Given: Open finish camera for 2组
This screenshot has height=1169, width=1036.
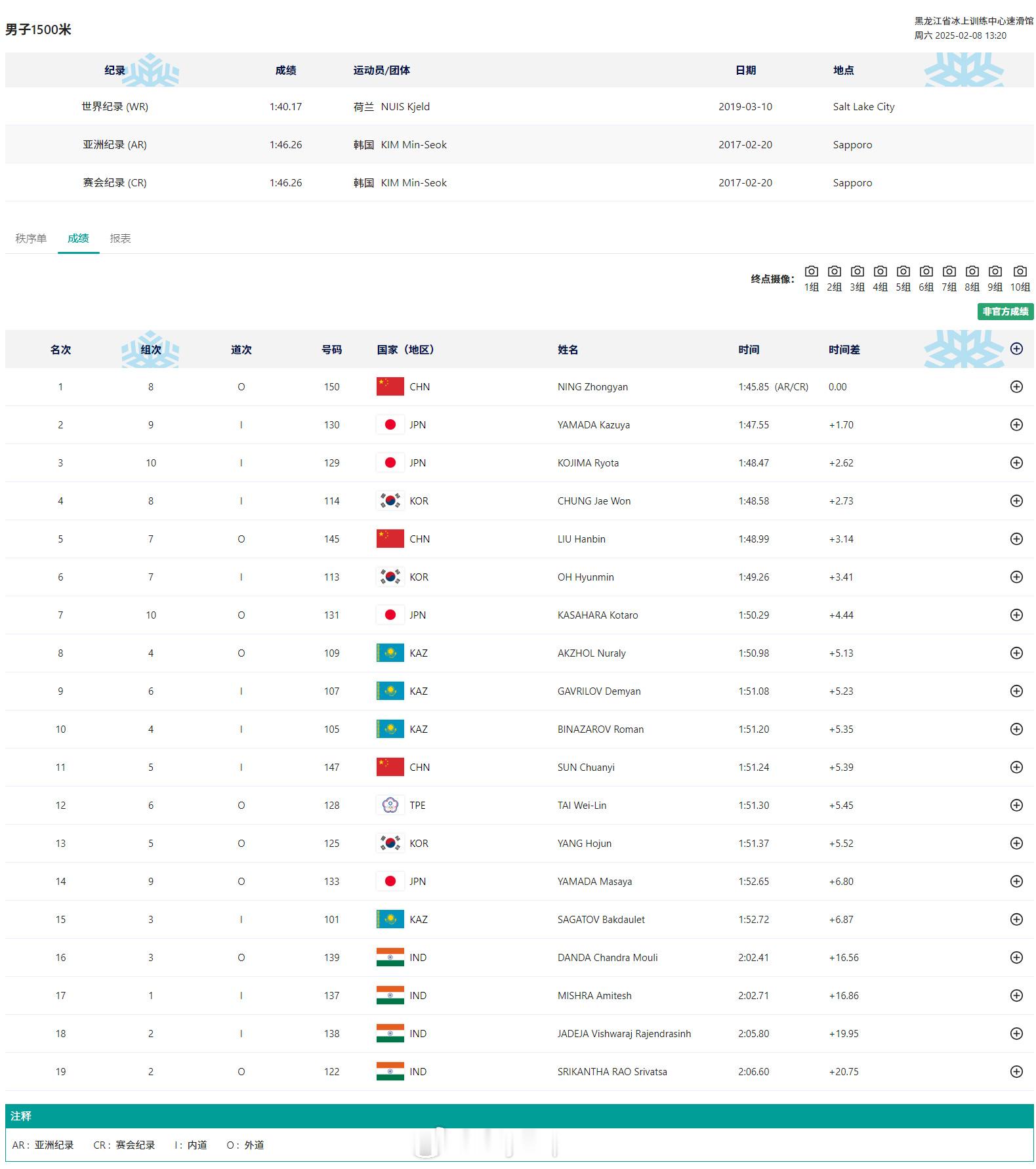Looking at the screenshot, I should tap(834, 278).
